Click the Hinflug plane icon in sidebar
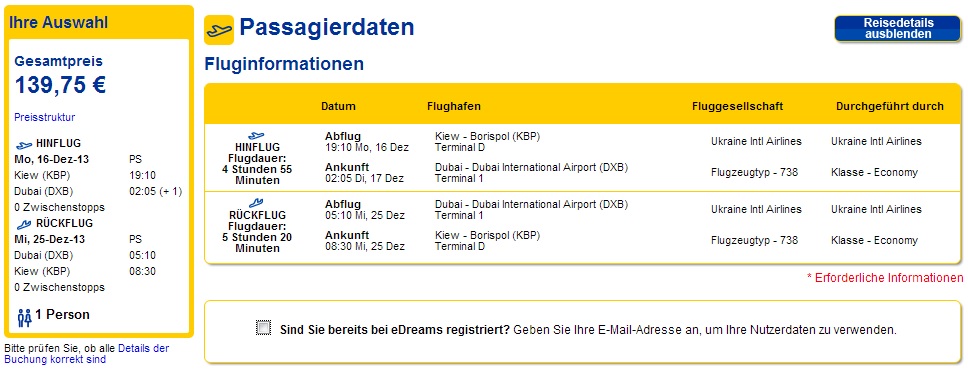Viewport: 968px width, 369px height. click(25, 145)
